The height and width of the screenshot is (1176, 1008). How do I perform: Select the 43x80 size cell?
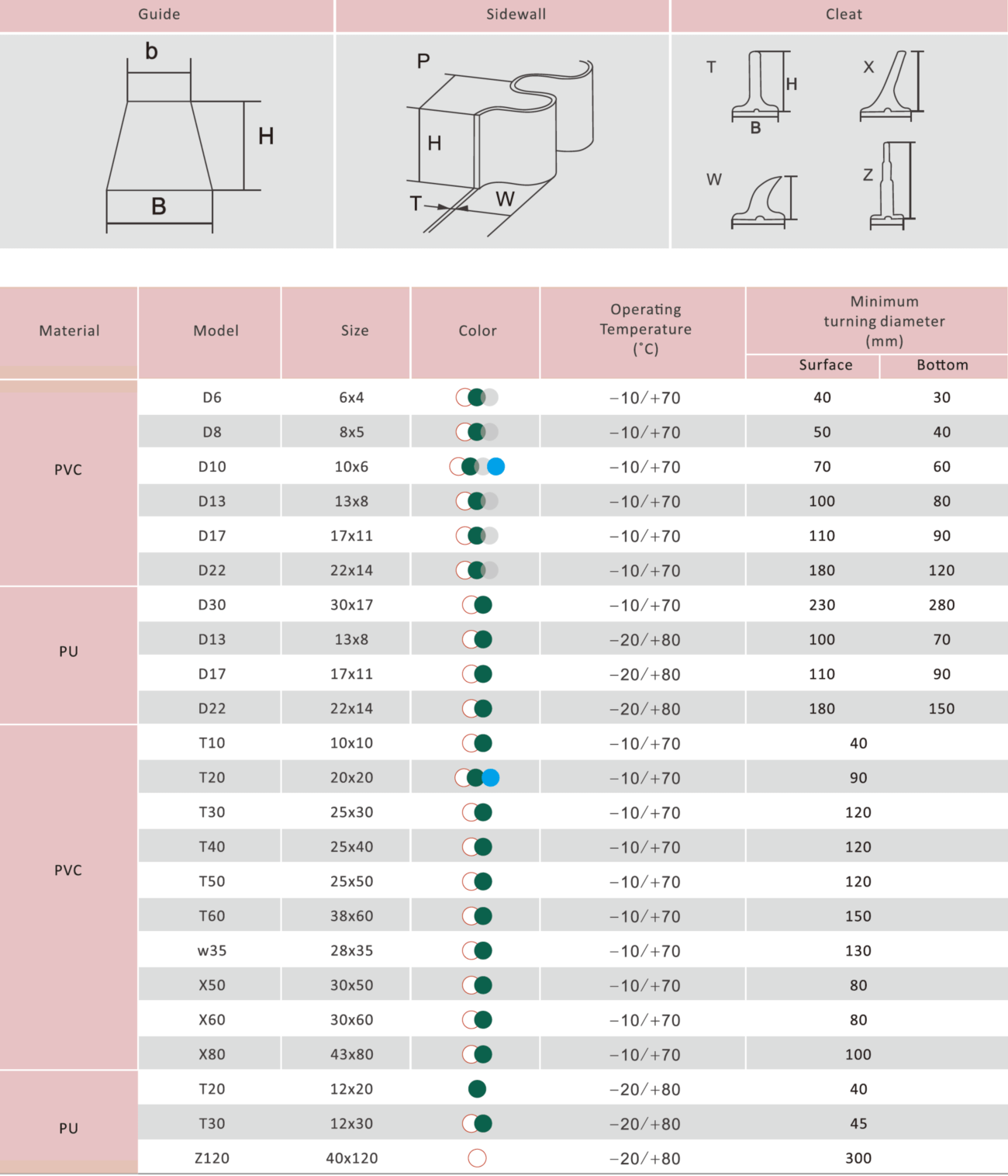click(351, 1054)
